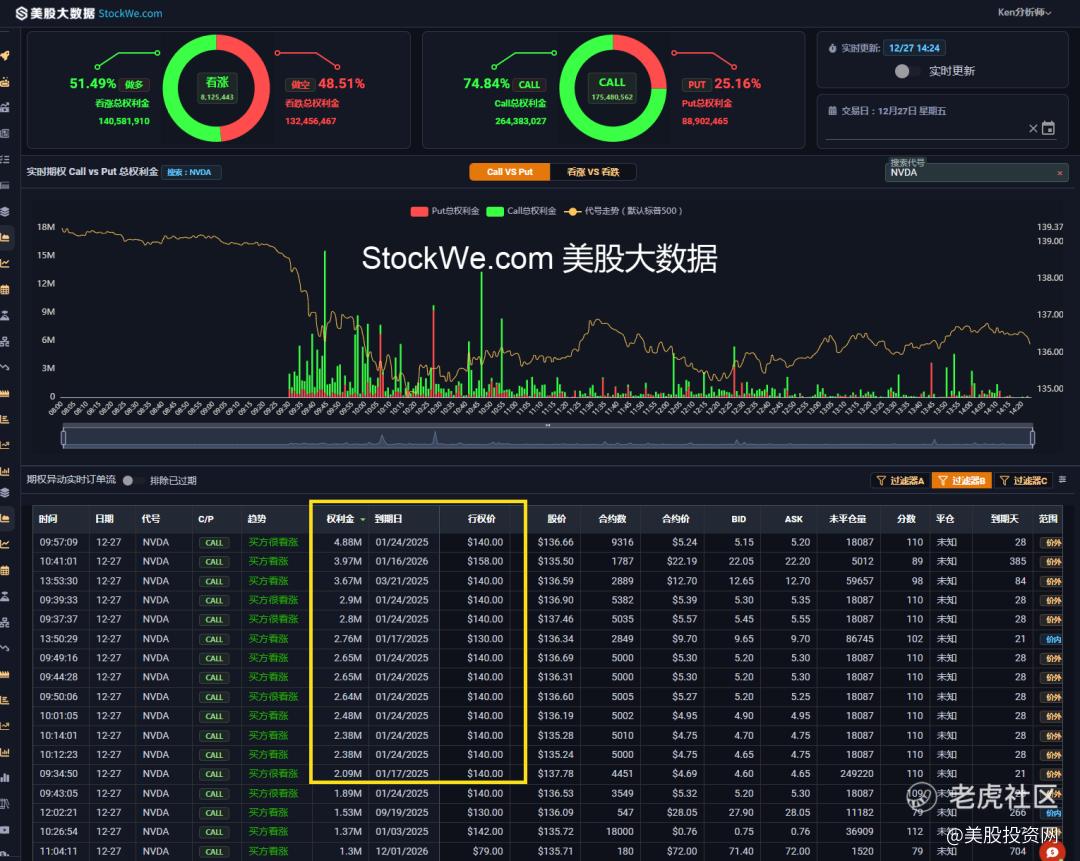Apply 过滤器A filter

pyautogui.click(x=900, y=480)
